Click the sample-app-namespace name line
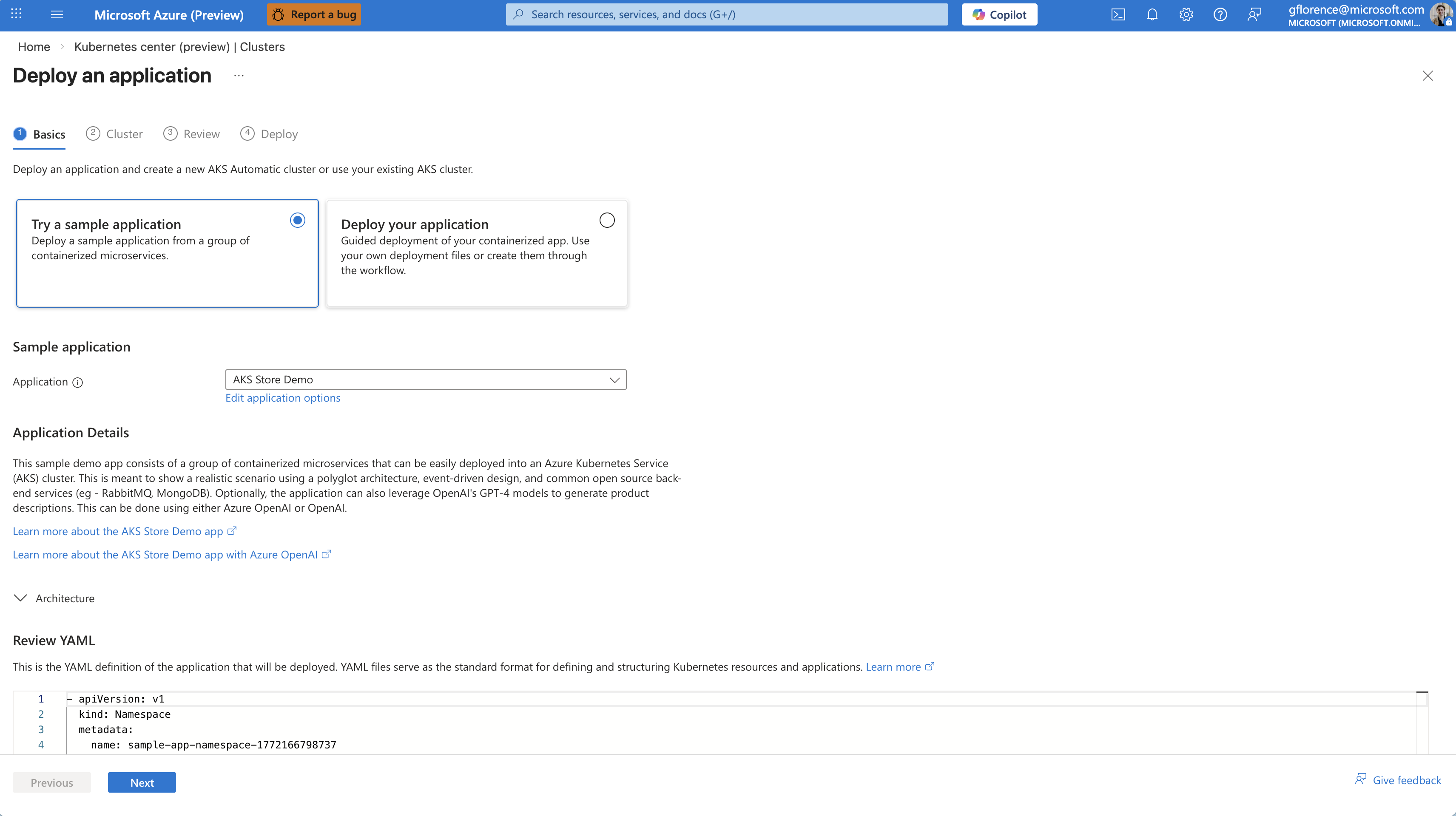Screen dimensions: 1456x816 coord(213,745)
